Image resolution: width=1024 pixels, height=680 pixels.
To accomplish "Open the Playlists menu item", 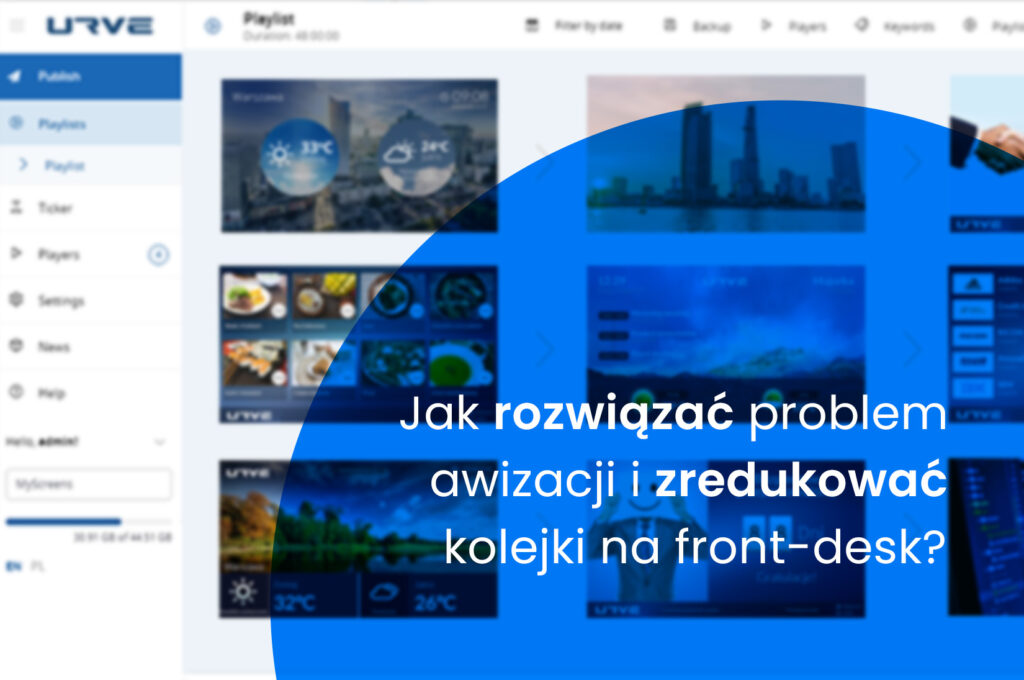I will (61, 124).
